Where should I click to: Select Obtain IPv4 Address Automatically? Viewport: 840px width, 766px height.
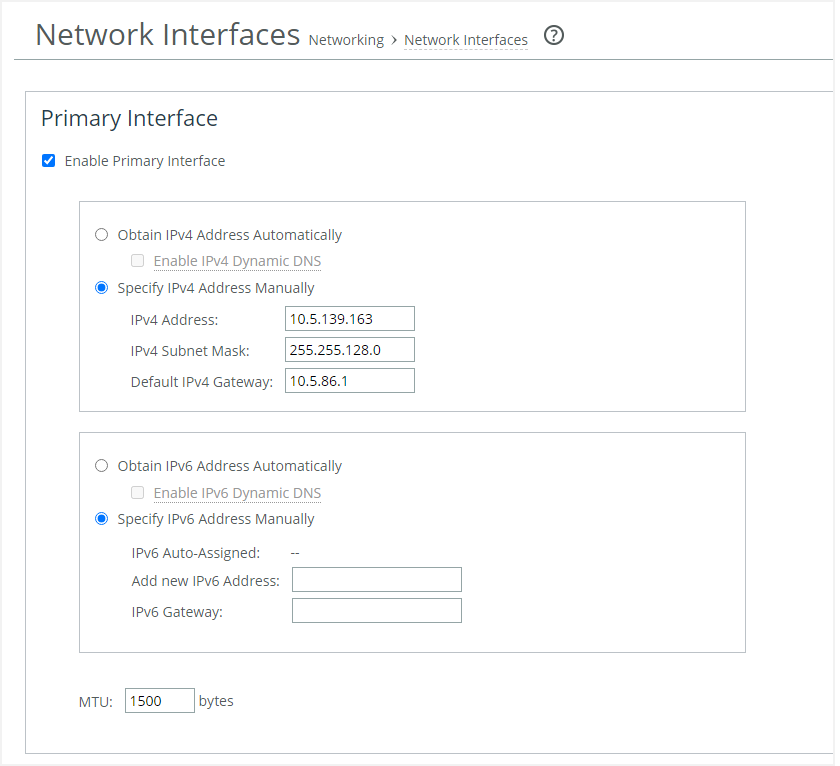(x=101, y=235)
